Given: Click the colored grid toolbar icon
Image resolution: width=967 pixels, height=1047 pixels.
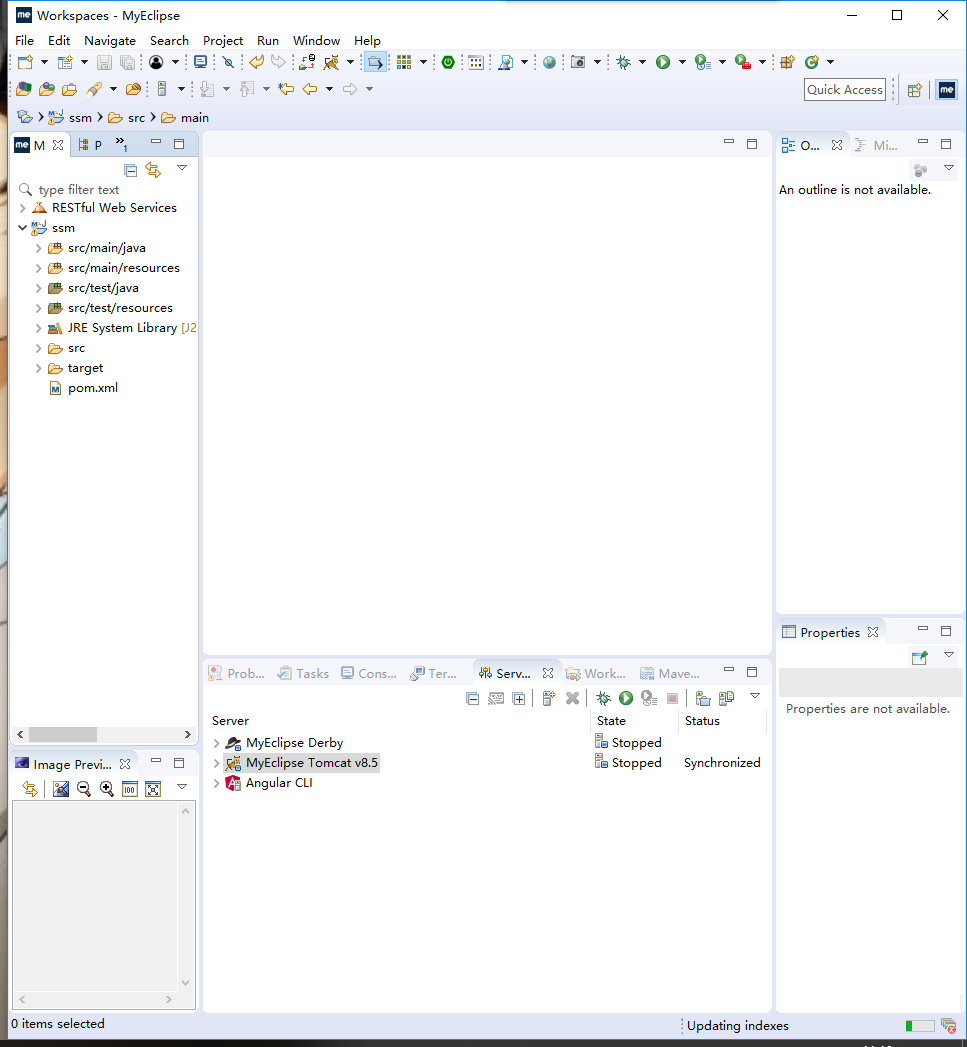Looking at the screenshot, I should tap(404, 62).
